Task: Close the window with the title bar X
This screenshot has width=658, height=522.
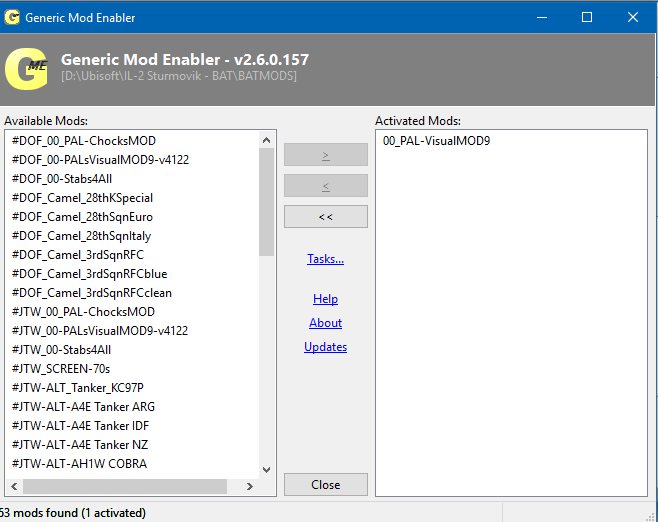Action: click(633, 17)
